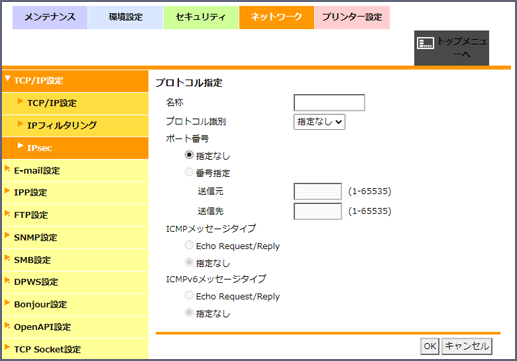
Task: Select the ネットワーク tab
Action: coord(276,17)
